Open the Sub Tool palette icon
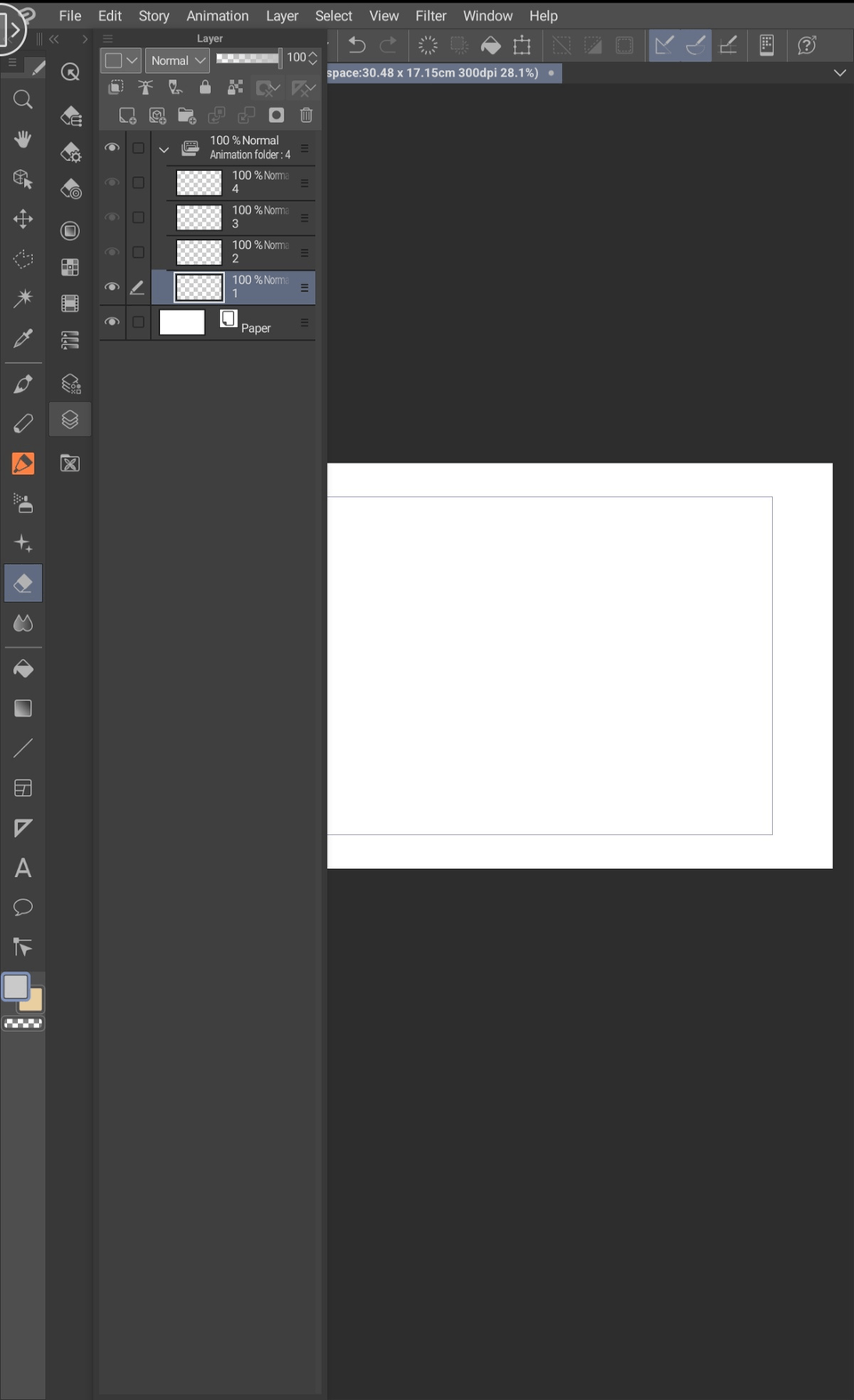This screenshot has width=854, height=1400. point(70,116)
